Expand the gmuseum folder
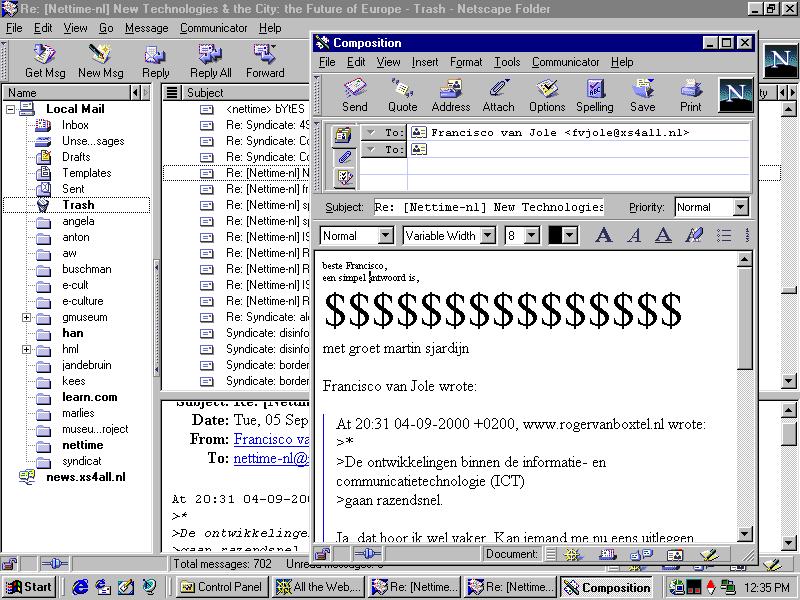800x600 pixels. coord(26,317)
